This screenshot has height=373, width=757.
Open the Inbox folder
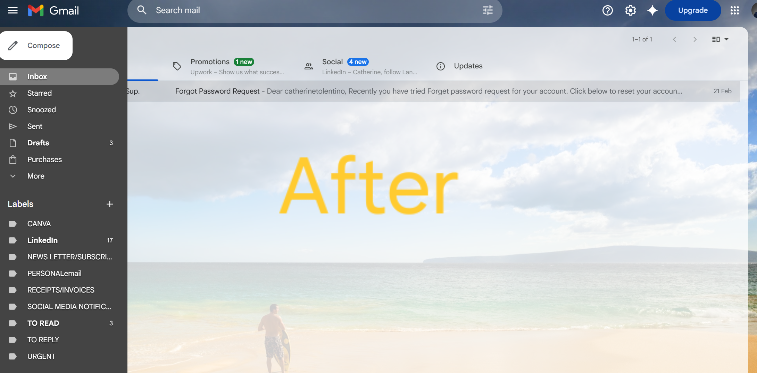(59, 76)
